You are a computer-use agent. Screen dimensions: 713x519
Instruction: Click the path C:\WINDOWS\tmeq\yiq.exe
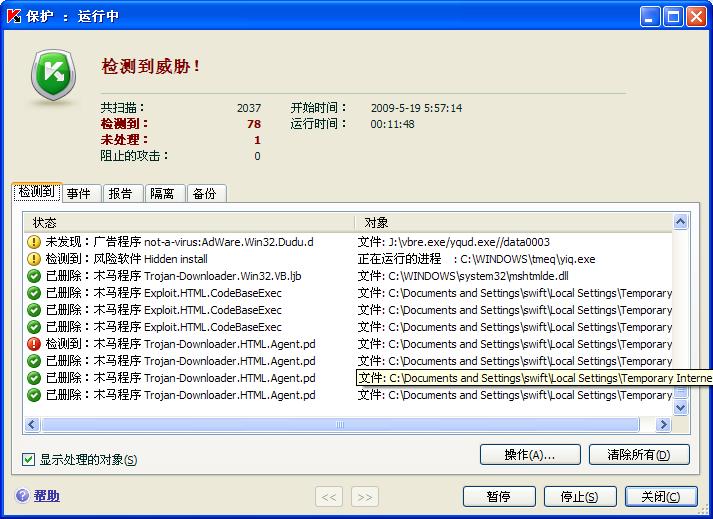pyautogui.click(x=527, y=259)
